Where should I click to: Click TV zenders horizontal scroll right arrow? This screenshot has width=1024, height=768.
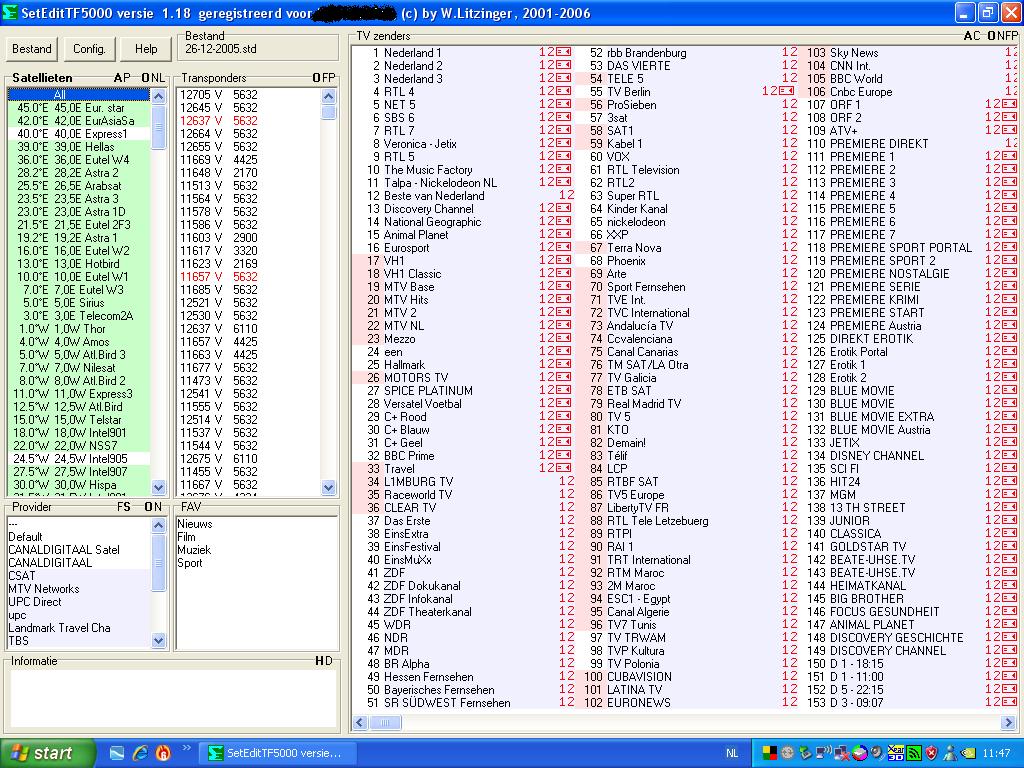[x=1009, y=722]
